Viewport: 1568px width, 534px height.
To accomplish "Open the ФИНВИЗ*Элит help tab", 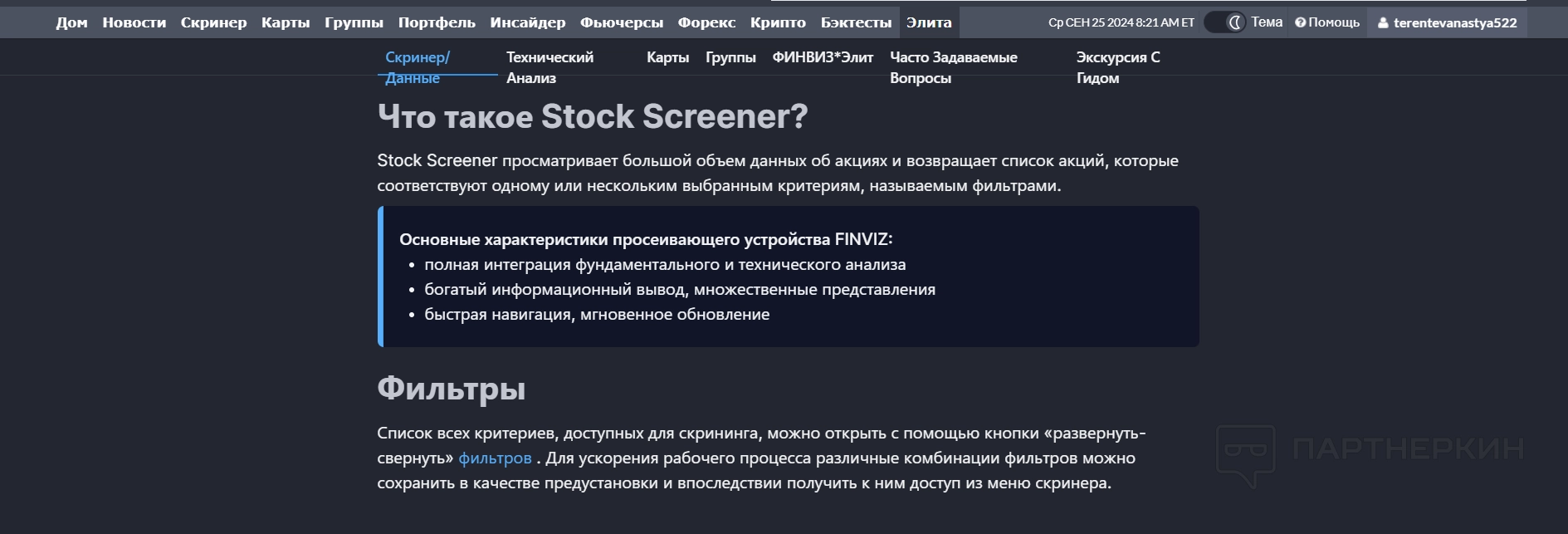I will pos(823,57).
